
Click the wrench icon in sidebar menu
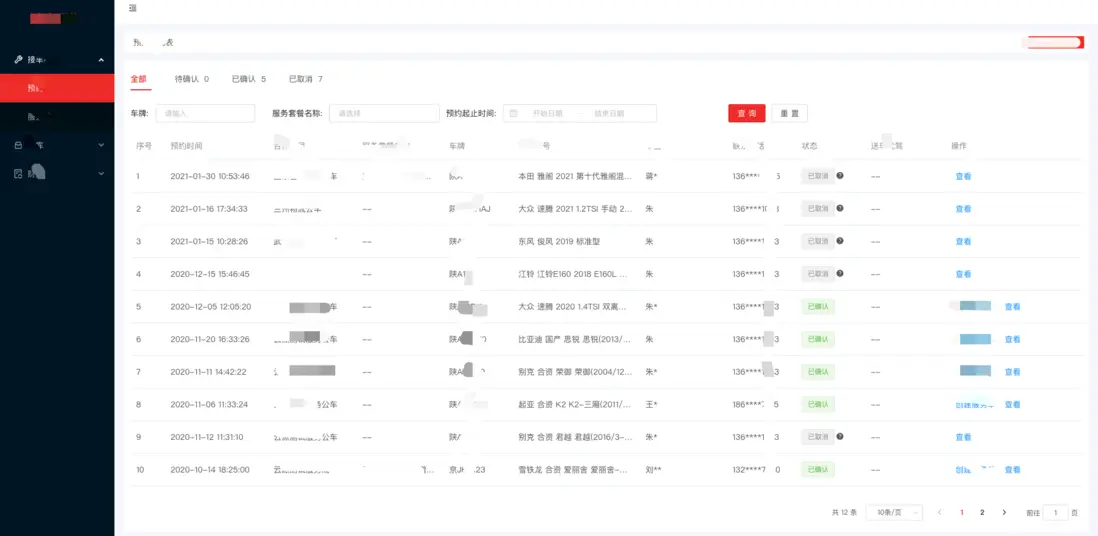point(18,60)
